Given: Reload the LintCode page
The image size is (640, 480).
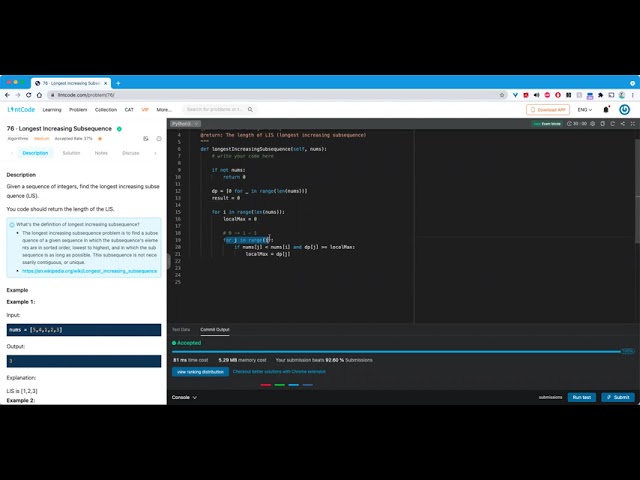Looking at the screenshot, I should (28, 95).
